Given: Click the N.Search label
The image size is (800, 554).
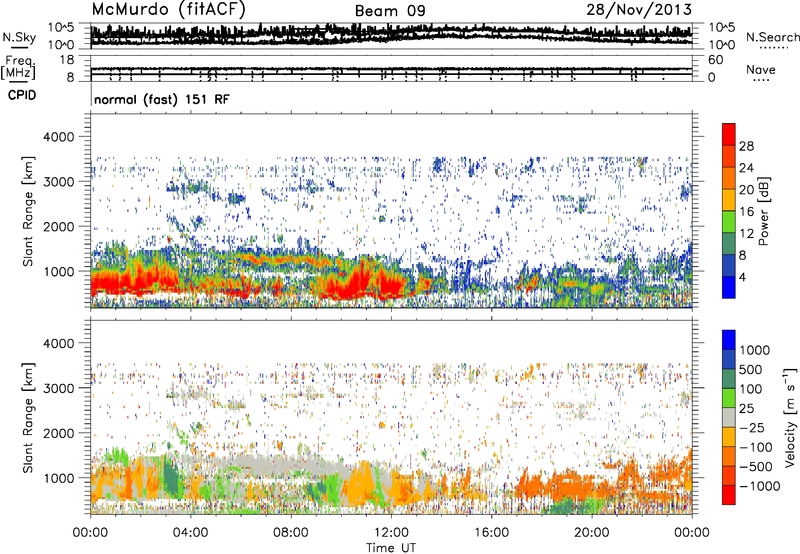Looking at the screenshot, I should (x=772, y=37).
